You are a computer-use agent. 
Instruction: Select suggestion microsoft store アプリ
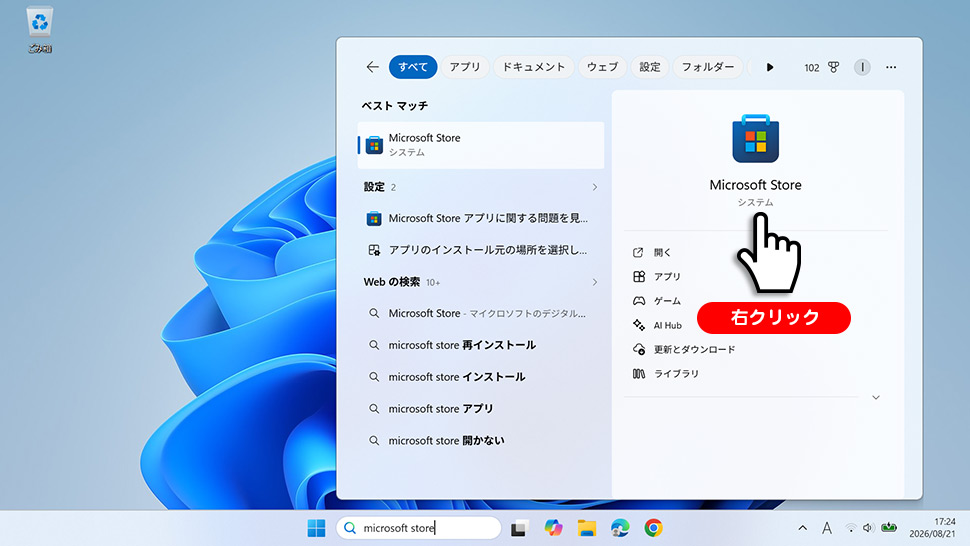(481, 409)
